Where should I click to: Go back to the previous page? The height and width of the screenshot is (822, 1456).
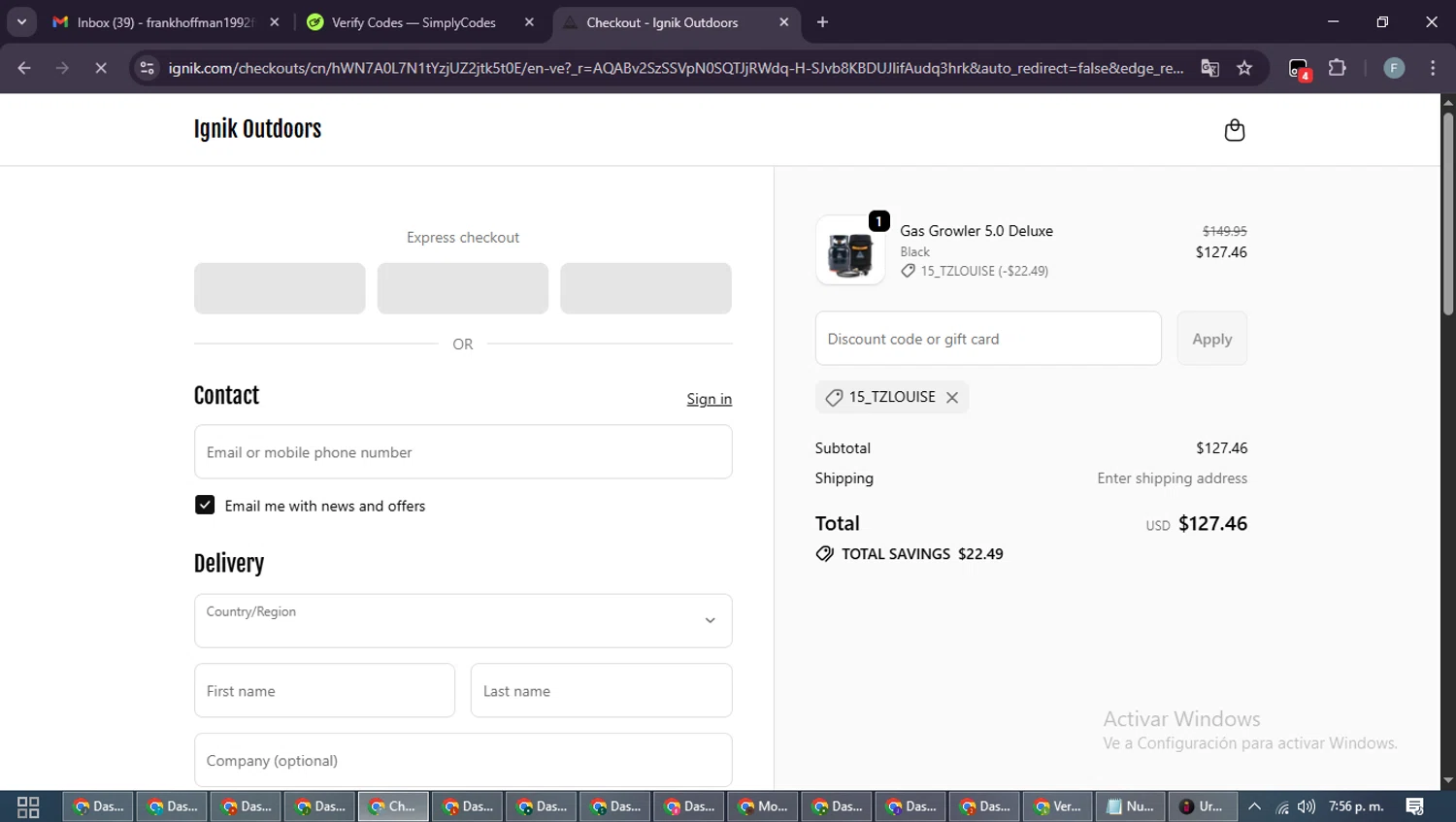click(x=24, y=68)
